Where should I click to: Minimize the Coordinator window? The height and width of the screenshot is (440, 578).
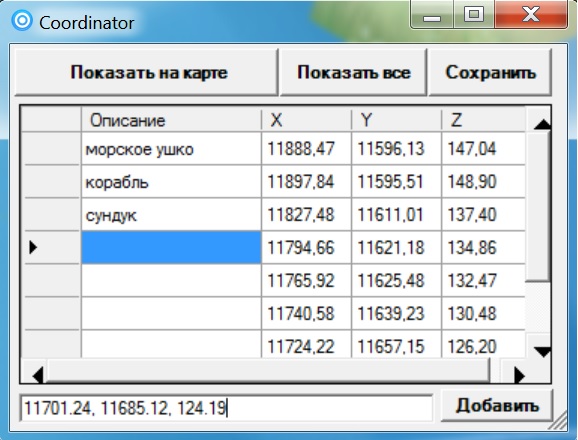(432, 15)
